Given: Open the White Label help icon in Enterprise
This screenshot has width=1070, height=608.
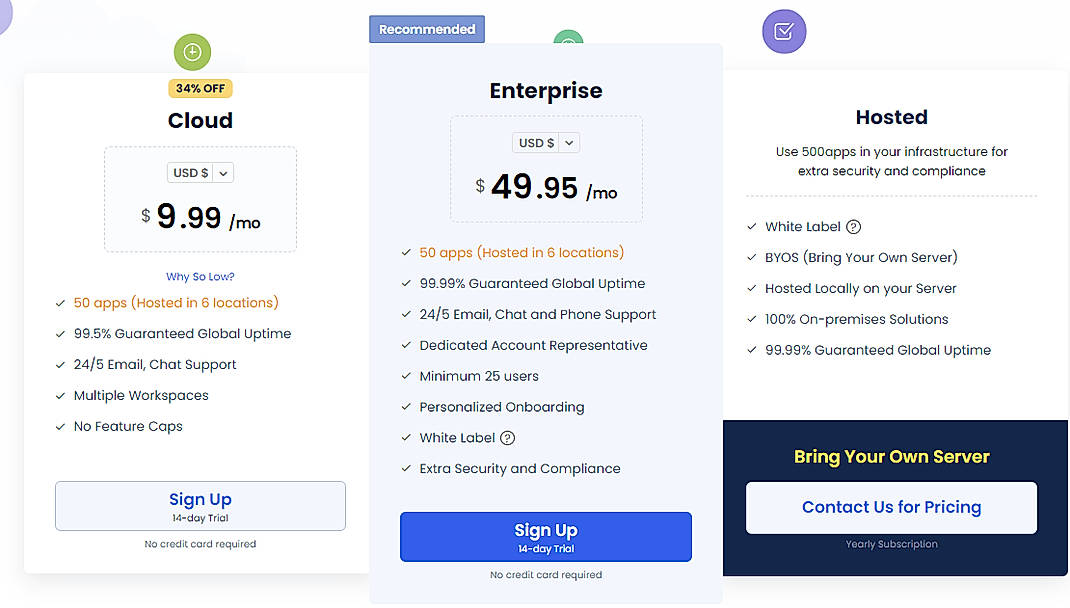Looking at the screenshot, I should [x=507, y=438].
